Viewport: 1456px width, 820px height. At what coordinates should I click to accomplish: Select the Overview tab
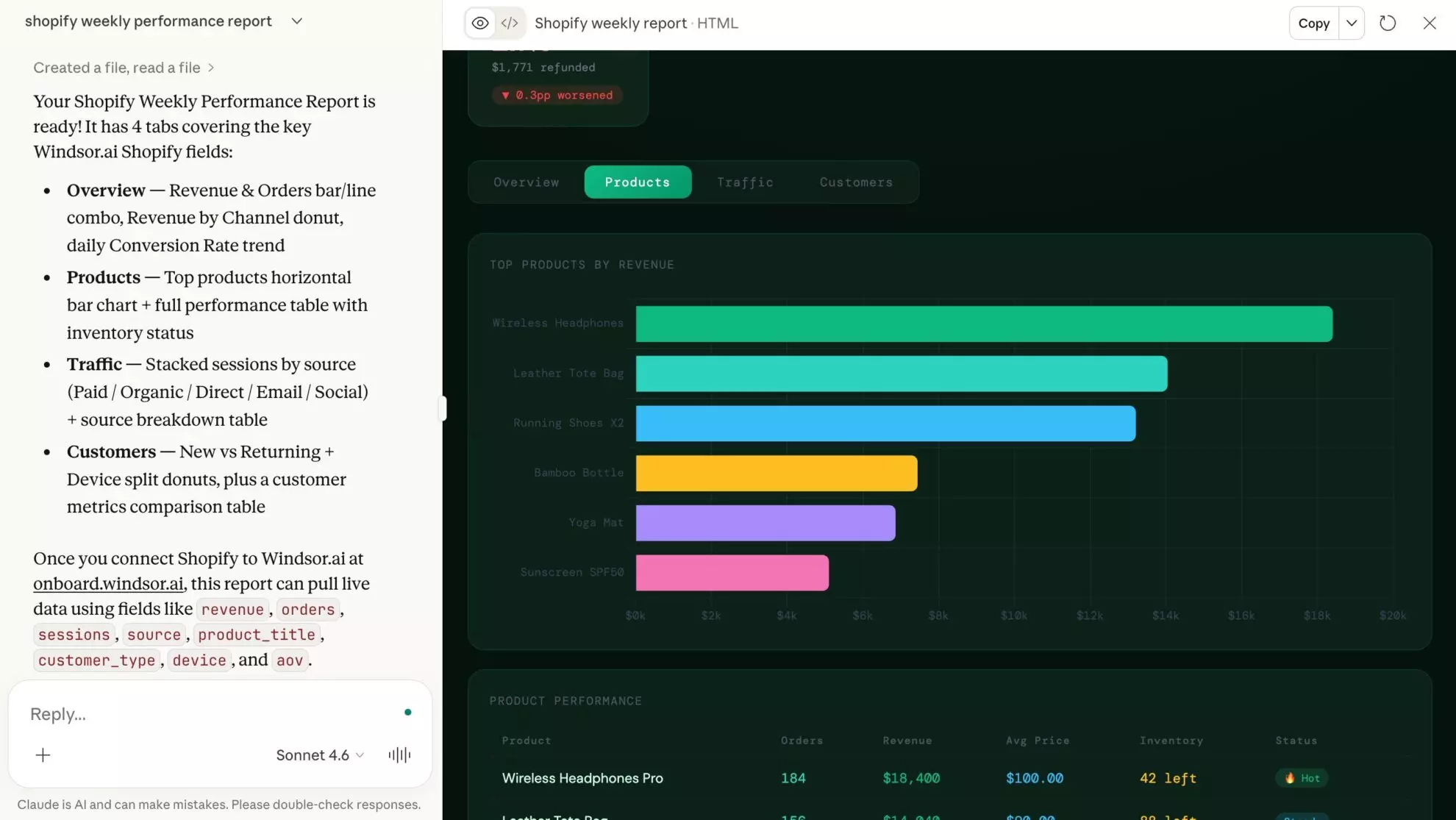click(x=526, y=182)
